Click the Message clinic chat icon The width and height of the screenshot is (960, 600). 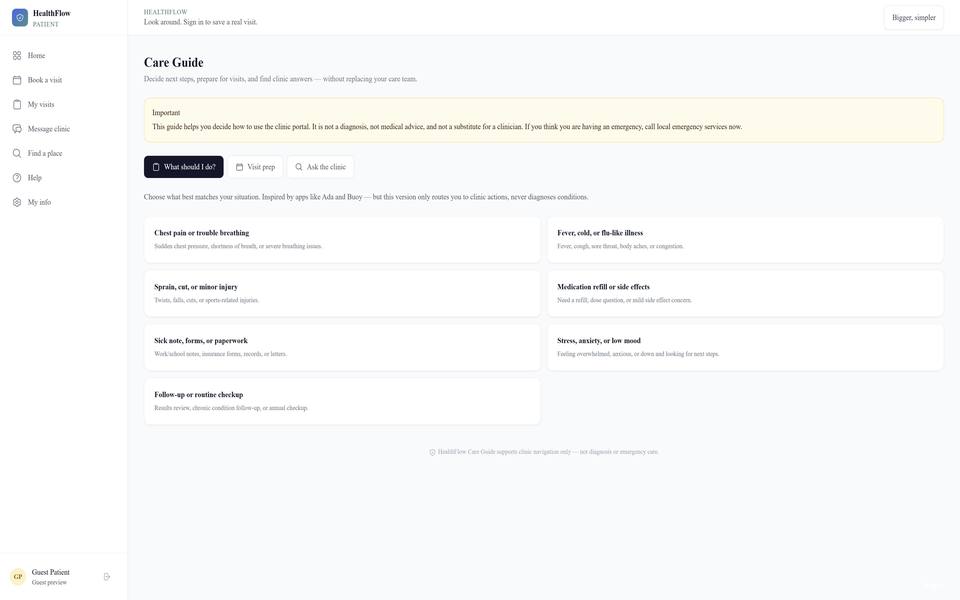17,129
